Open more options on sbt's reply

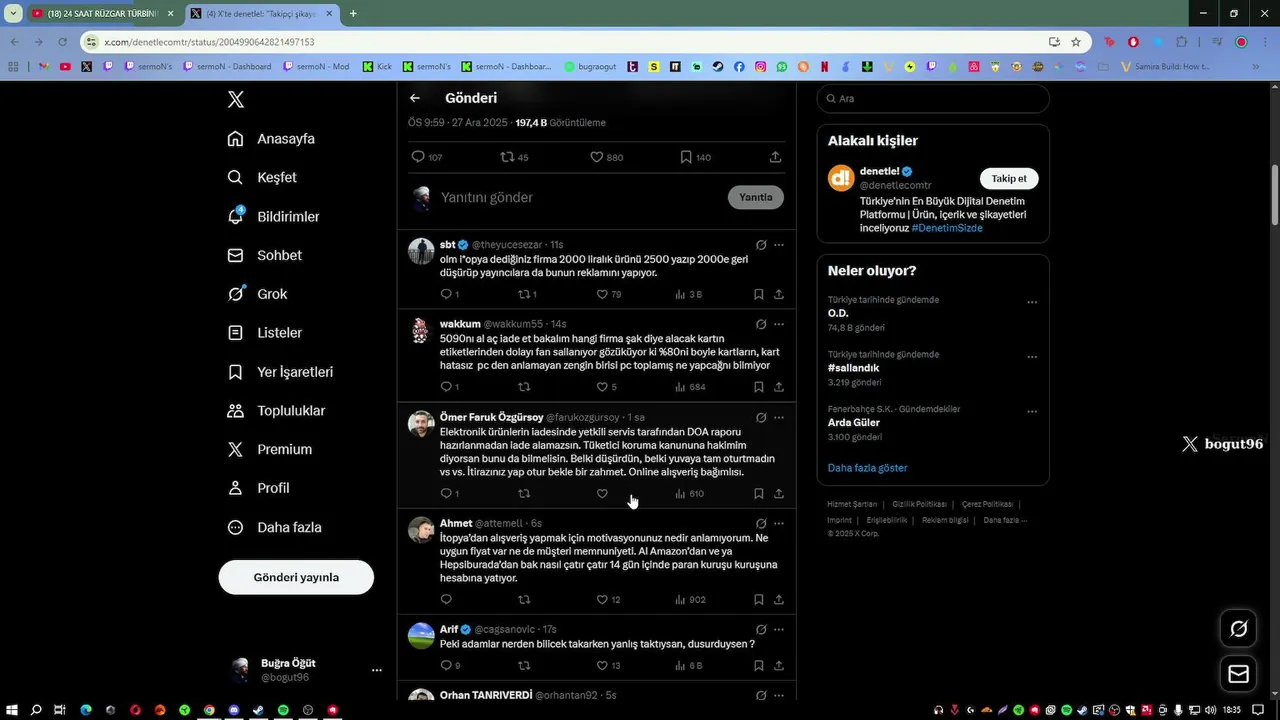(x=779, y=245)
